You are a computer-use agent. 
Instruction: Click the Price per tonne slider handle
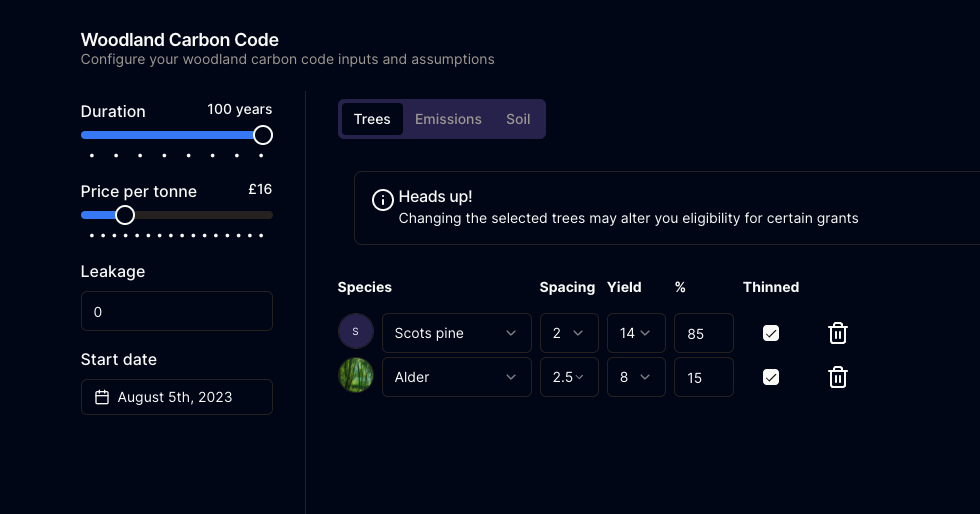click(125, 215)
